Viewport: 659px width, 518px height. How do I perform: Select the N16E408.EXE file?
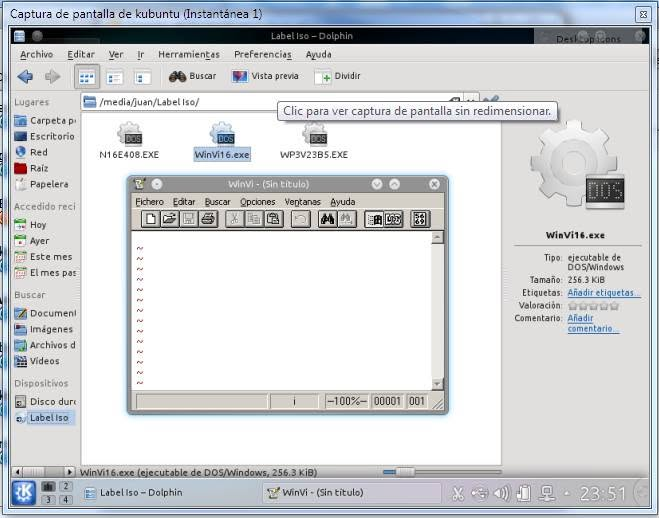(x=129, y=141)
